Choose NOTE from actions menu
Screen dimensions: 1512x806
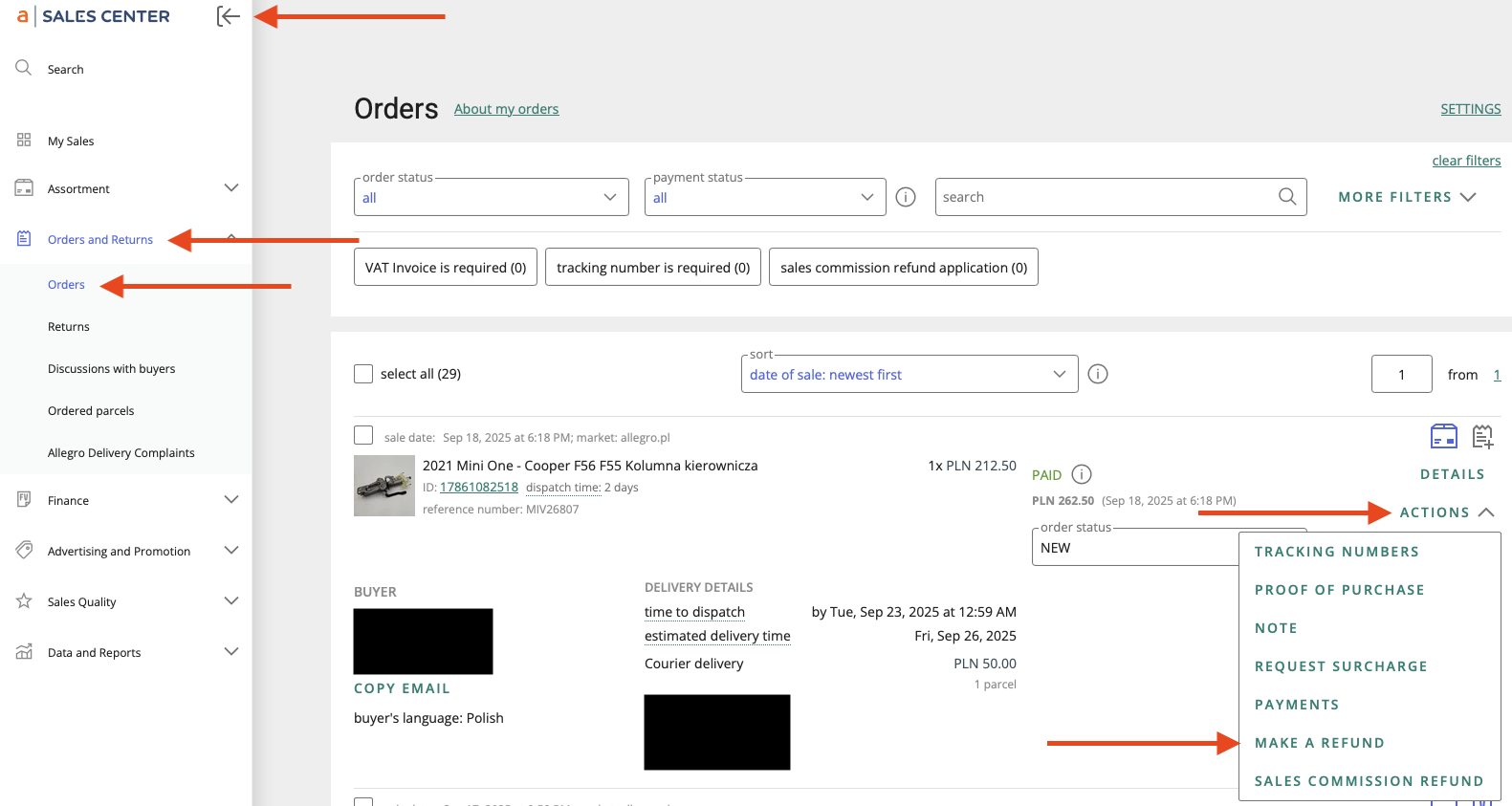(1276, 628)
